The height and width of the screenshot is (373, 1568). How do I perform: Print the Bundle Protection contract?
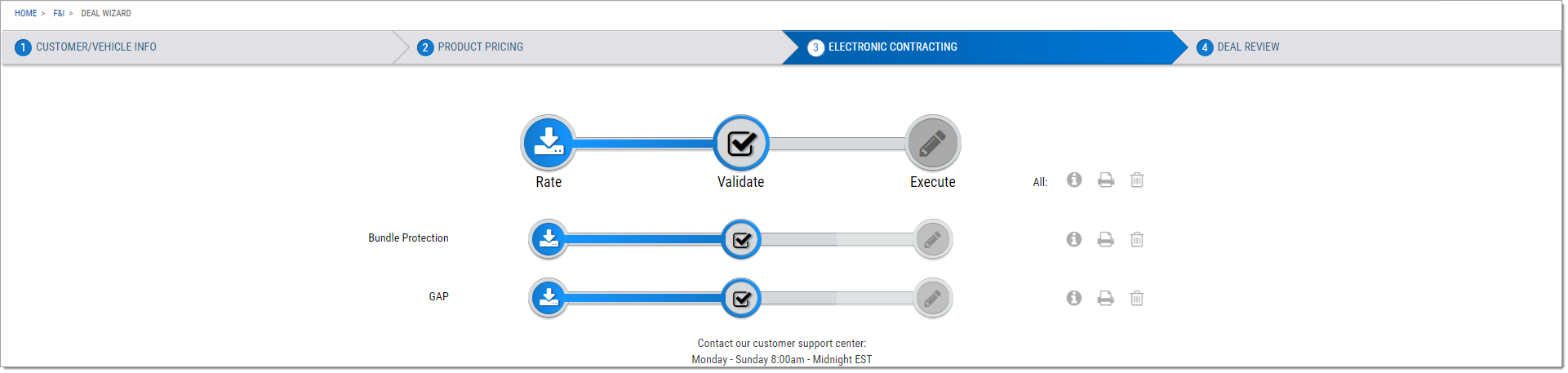click(1106, 239)
